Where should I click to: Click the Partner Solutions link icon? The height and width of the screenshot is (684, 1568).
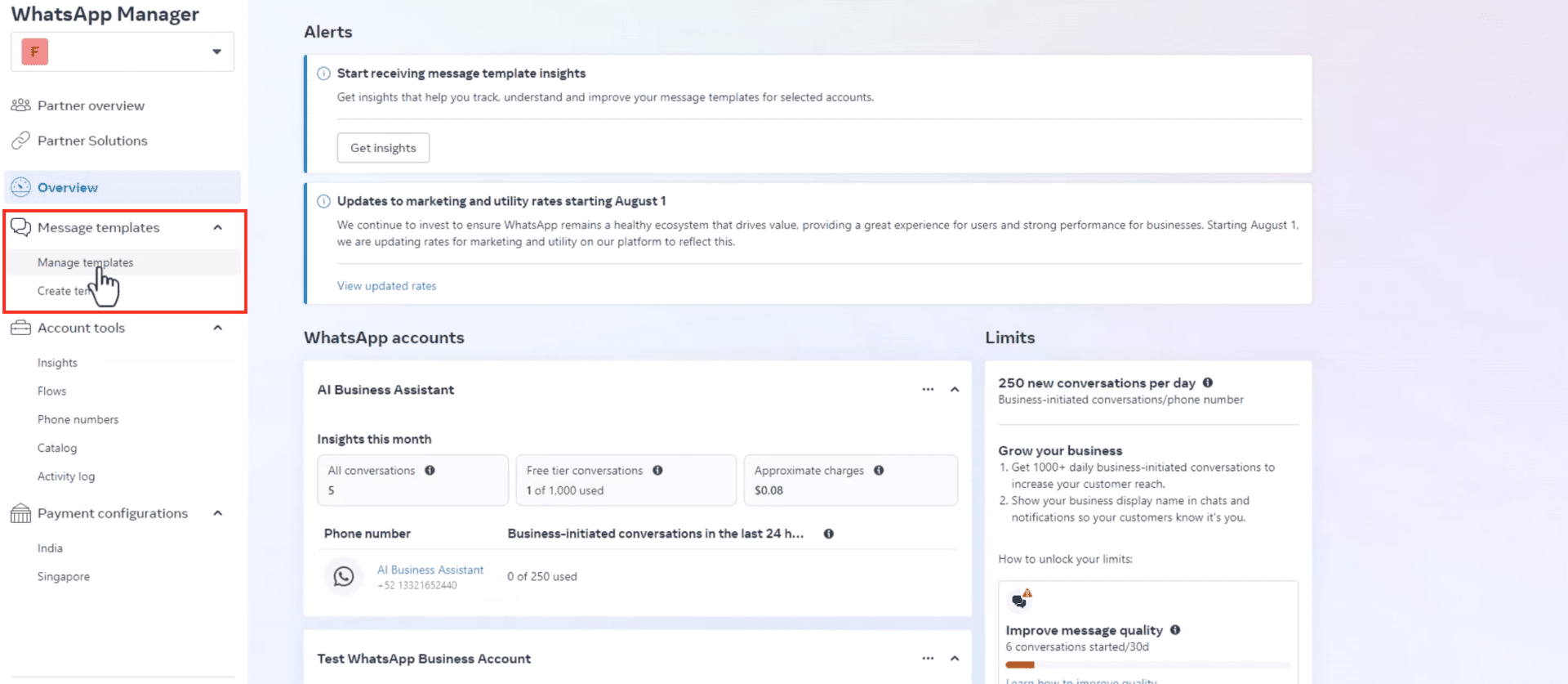[x=20, y=141]
